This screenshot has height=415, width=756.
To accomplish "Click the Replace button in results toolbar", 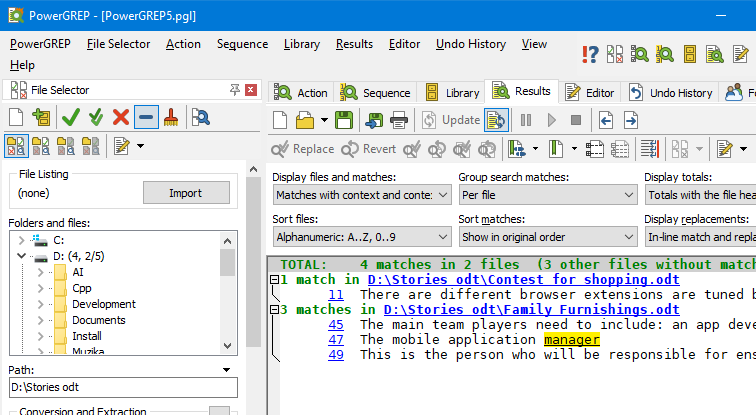I will (x=302, y=149).
